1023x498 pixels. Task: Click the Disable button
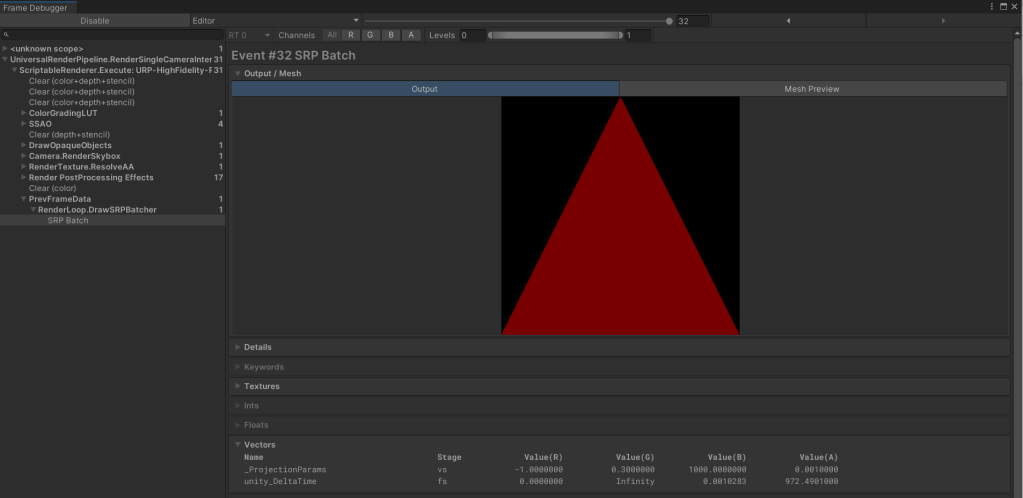(x=94, y=20)
